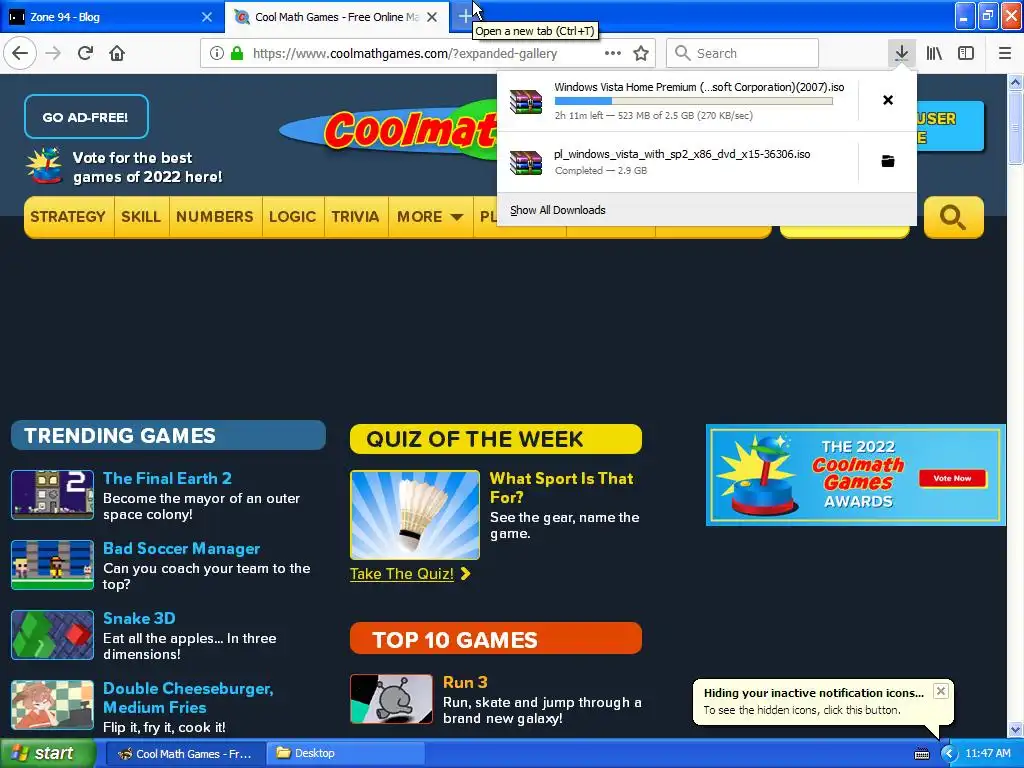Dismiss the notification icons balloon
The image size is (1024, 768).
(x=940, y=691)
